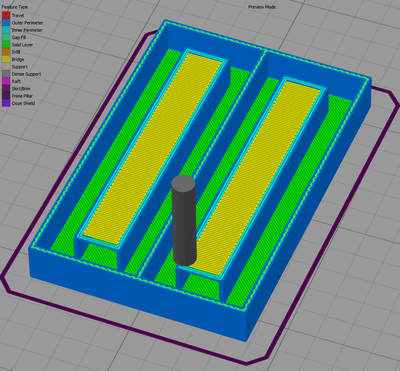Click the 'Infill' legend label

click(16, 52)
